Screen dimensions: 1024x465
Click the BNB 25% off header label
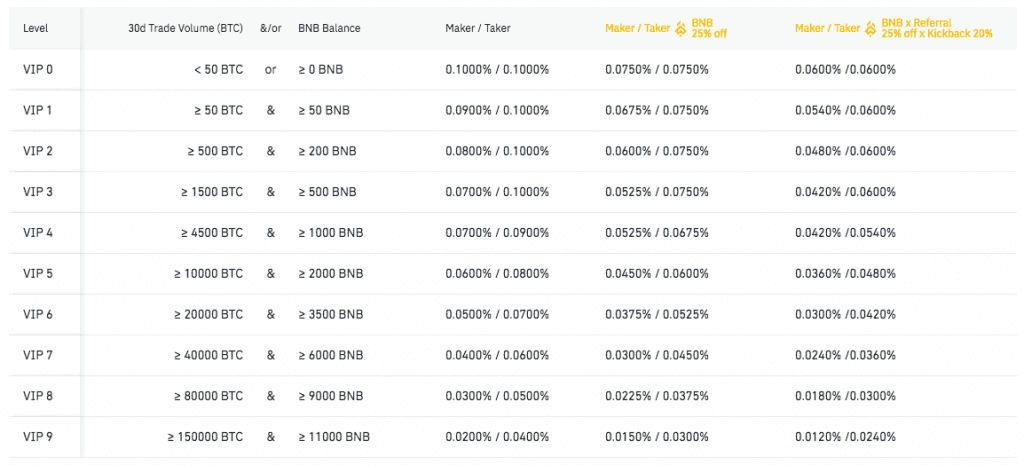click(x=709, y=28)
